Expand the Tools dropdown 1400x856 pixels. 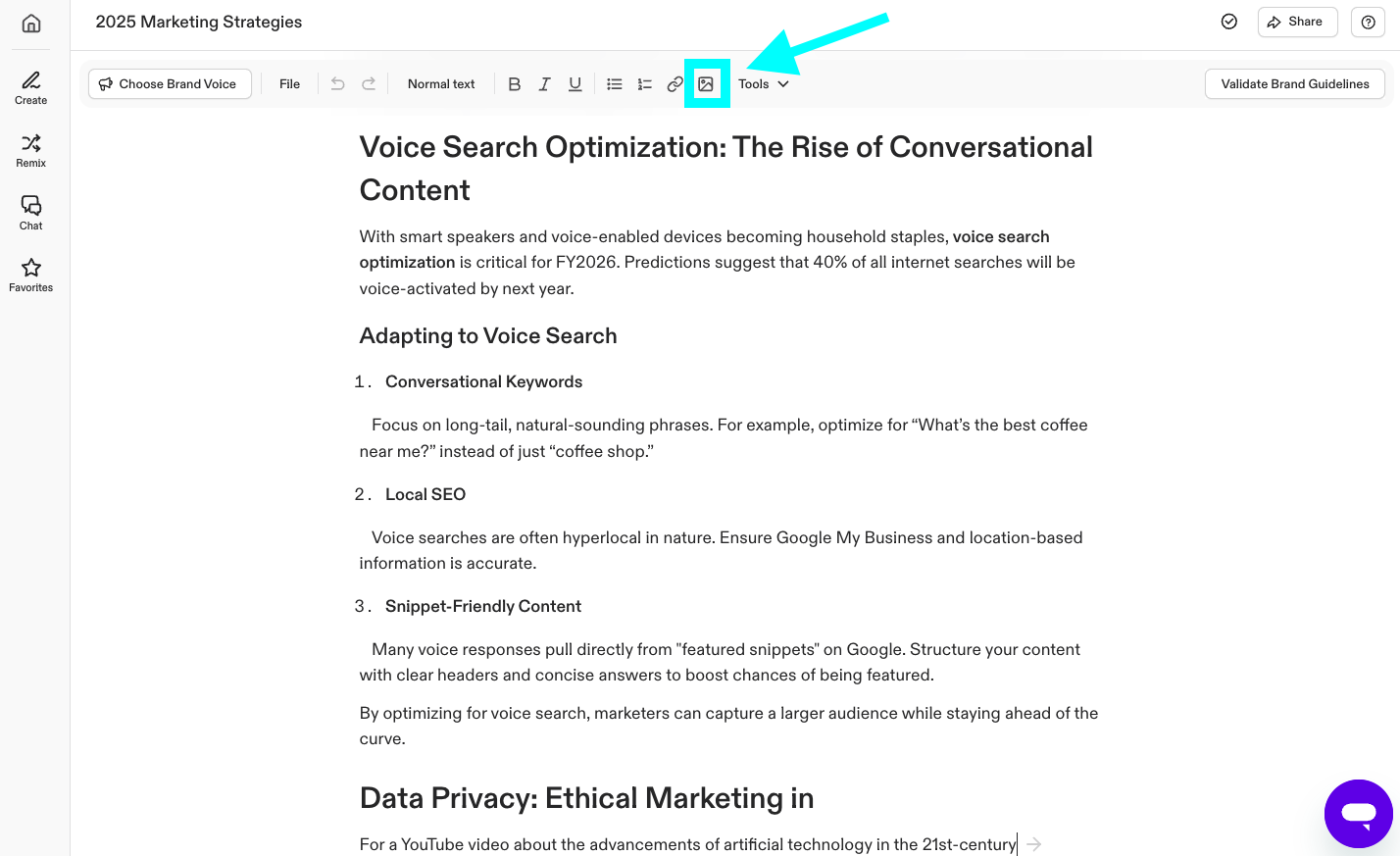(763, 84)
